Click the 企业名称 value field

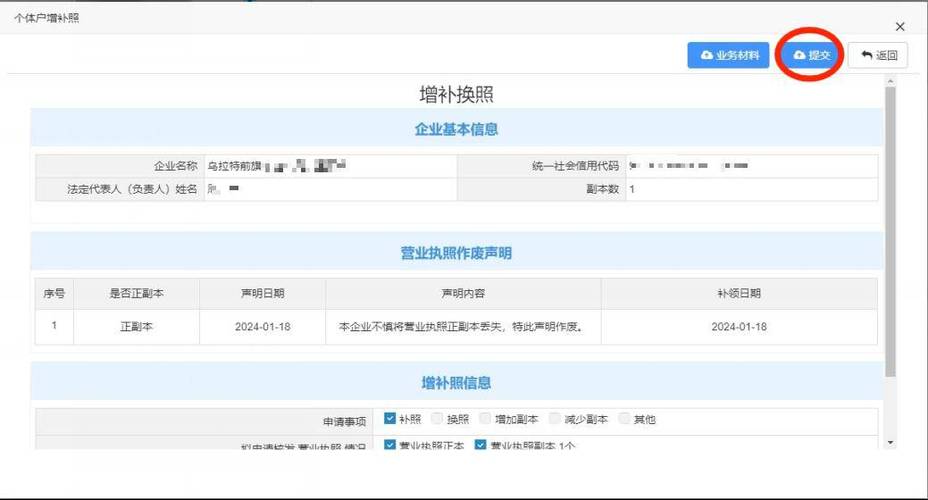[330, 165]
